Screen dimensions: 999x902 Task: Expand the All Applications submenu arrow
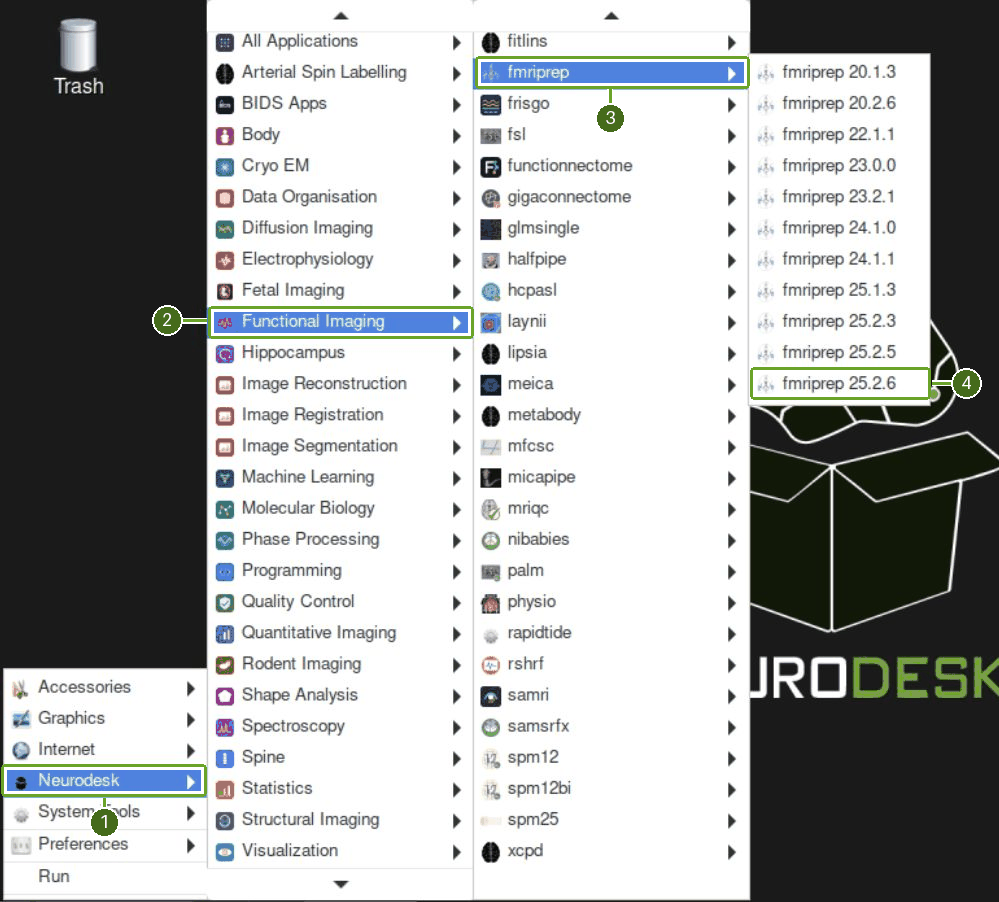(x=456, y=43)
